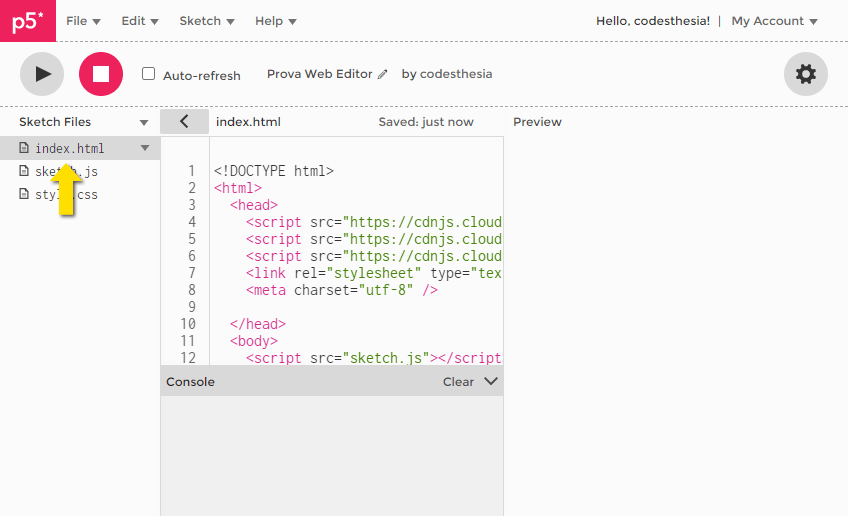Enable the Auto-refresh checkbox

coord(148,74)
